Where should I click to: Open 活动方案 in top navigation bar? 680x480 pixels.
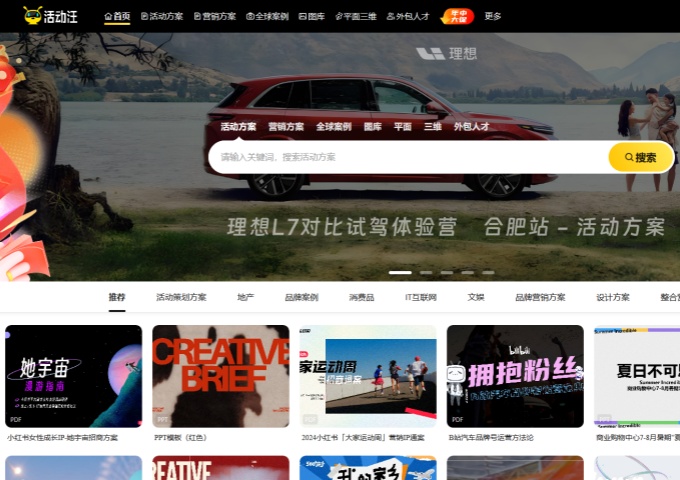pyautogui.click(x=162, y=16)
